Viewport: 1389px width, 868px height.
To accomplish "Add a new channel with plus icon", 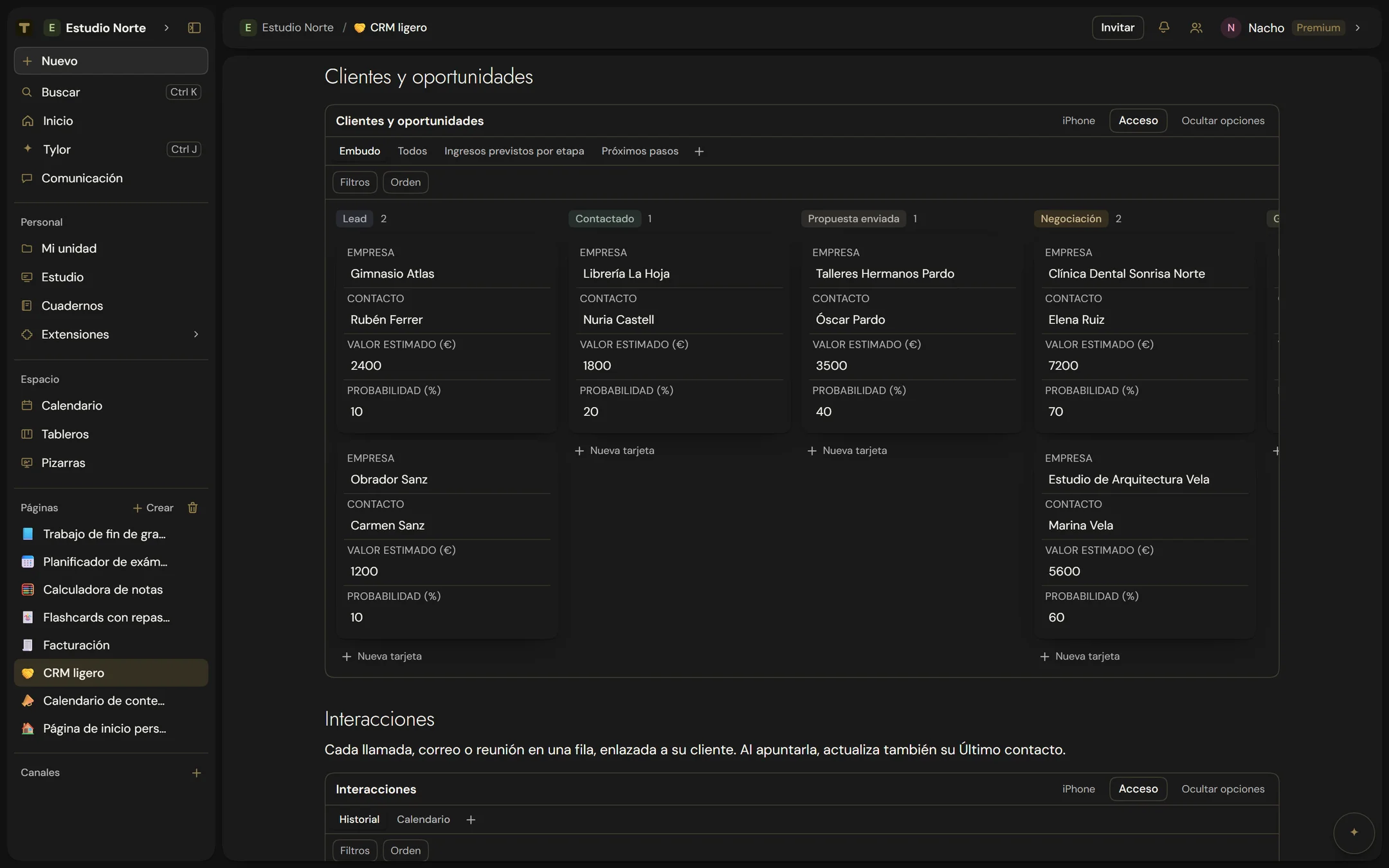I will tap(197, 773).
